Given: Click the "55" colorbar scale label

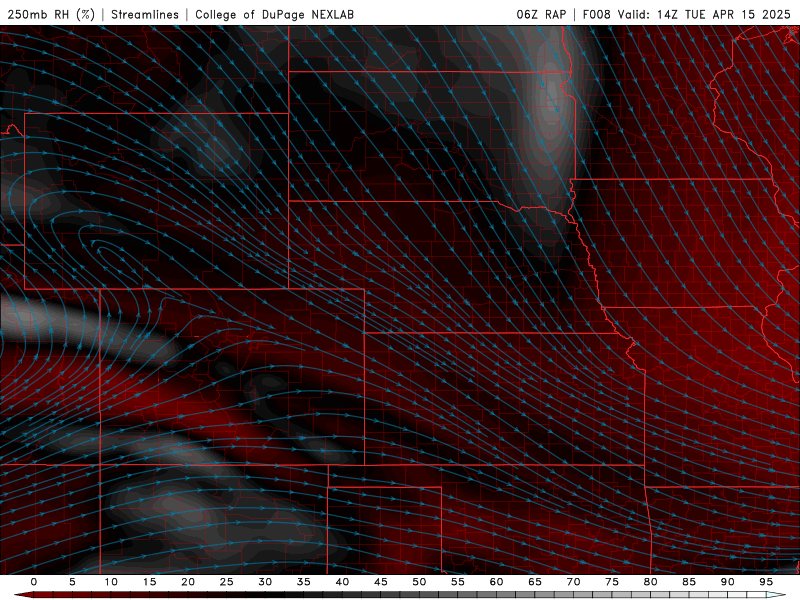Looking at the screenshot, I should [458, 582].
